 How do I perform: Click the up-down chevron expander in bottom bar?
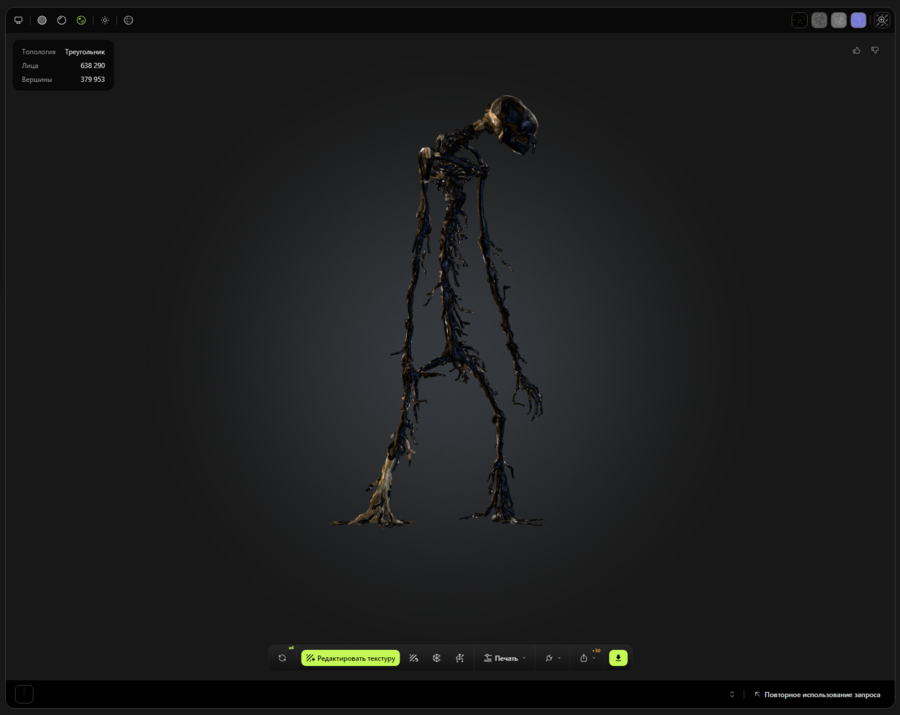[x=732, y=694]
